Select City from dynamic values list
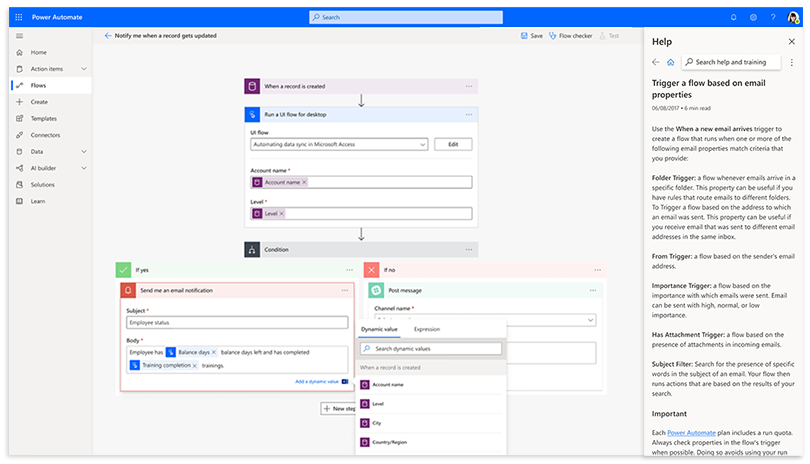 pos(377,423)
